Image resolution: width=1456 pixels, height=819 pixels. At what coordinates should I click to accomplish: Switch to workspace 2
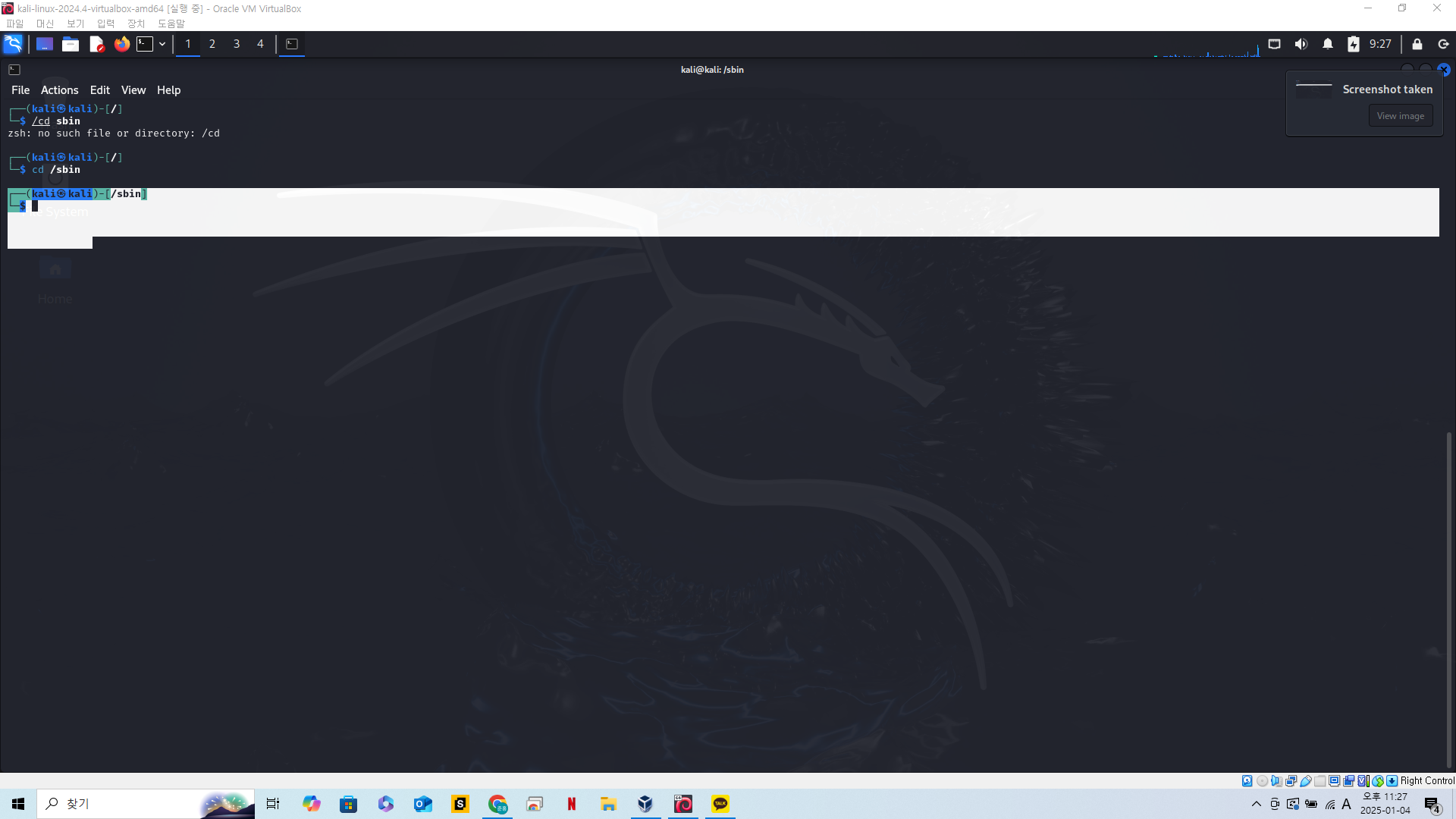click(212, 44)
